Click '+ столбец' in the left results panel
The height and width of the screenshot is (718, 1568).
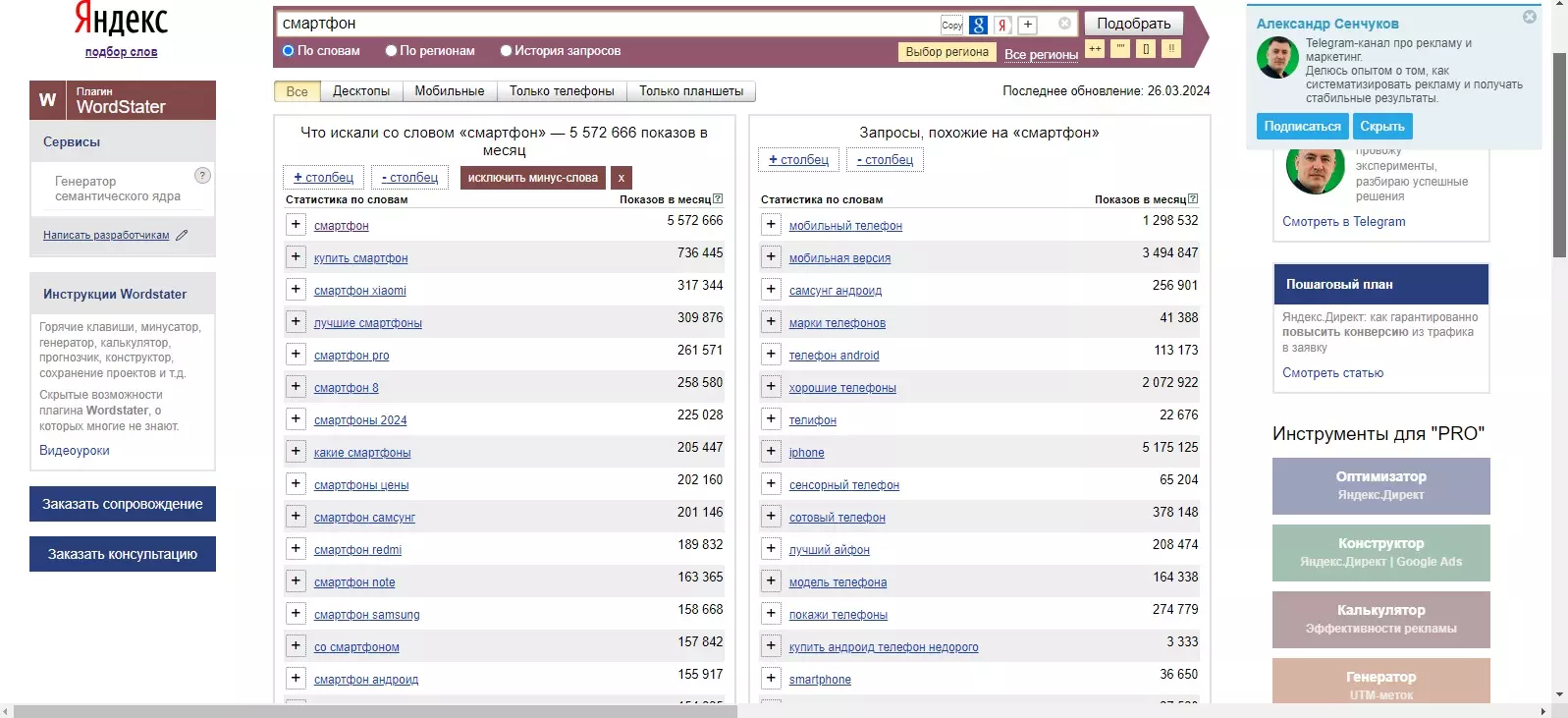324,178
